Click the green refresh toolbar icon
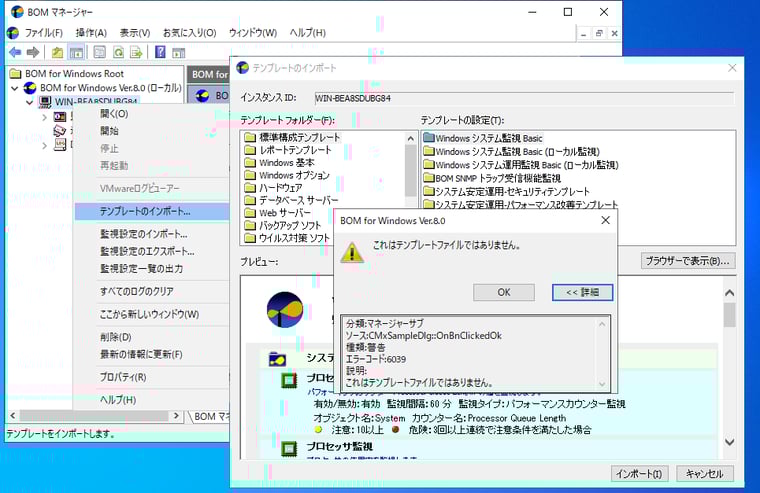 tap(118, 52)
